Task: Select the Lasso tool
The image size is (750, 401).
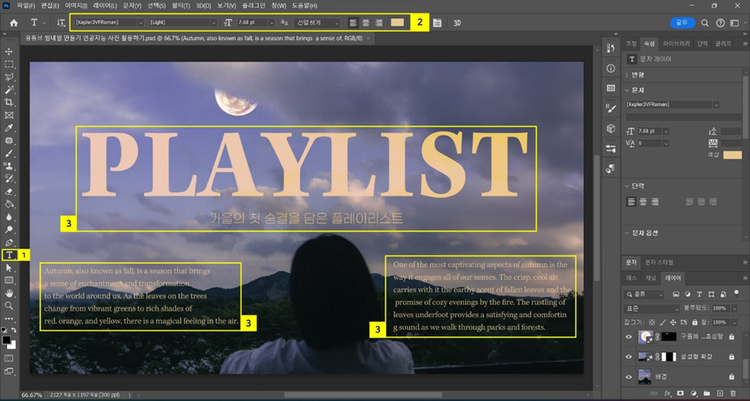Action: (9, 77)
